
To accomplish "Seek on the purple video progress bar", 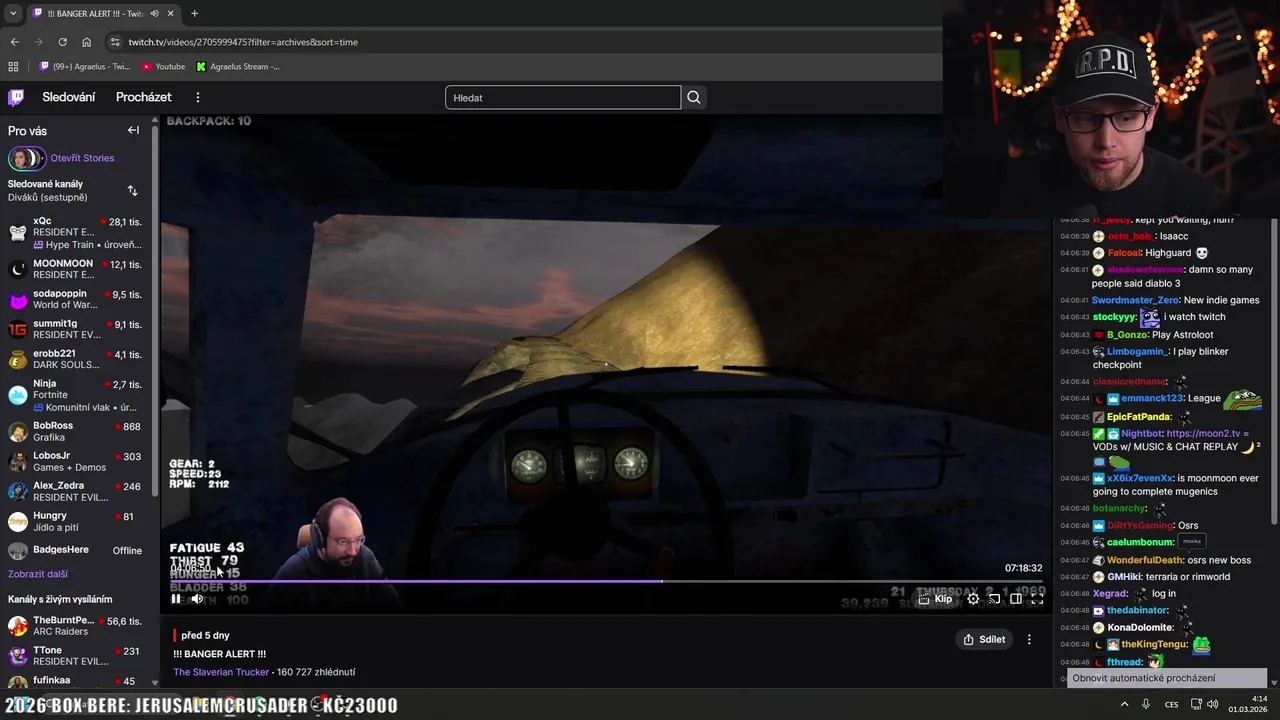I will [606, 581].
